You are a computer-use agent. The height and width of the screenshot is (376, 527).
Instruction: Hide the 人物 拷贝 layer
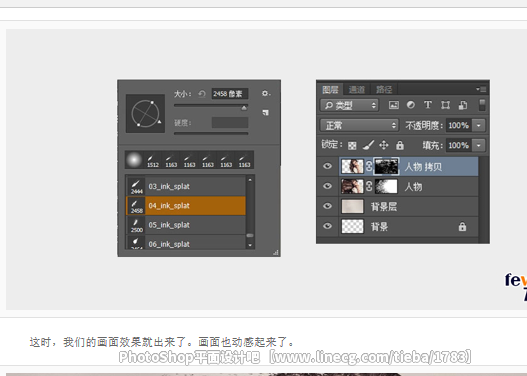[x=327, y=166]
